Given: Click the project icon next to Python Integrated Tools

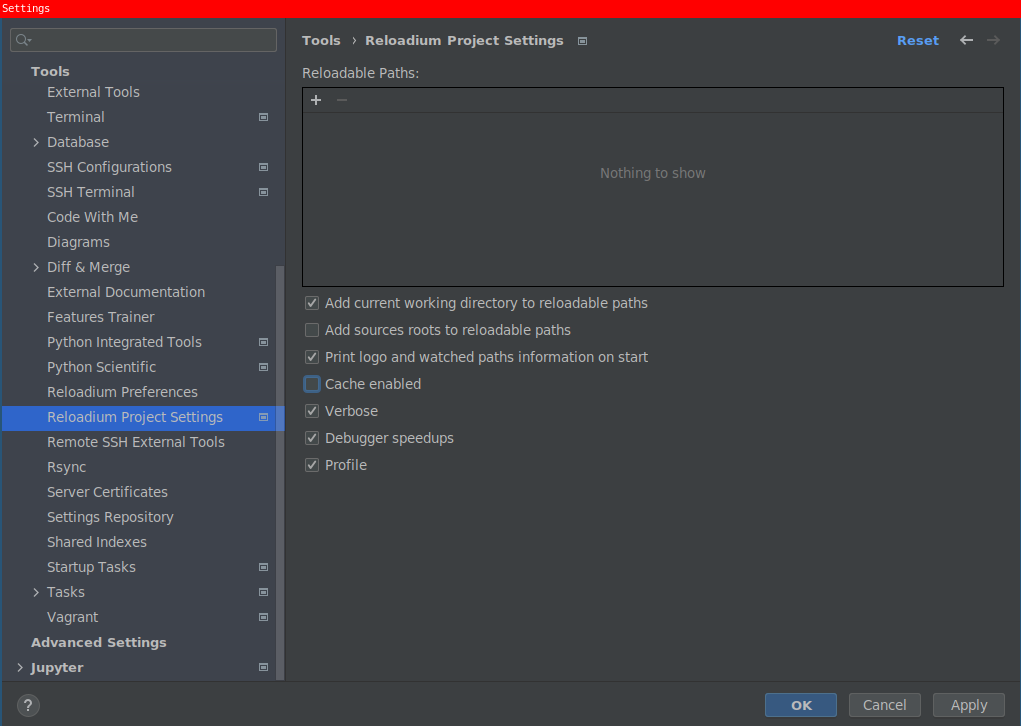Looking at the screenshot, I should (x=264, y=342).
